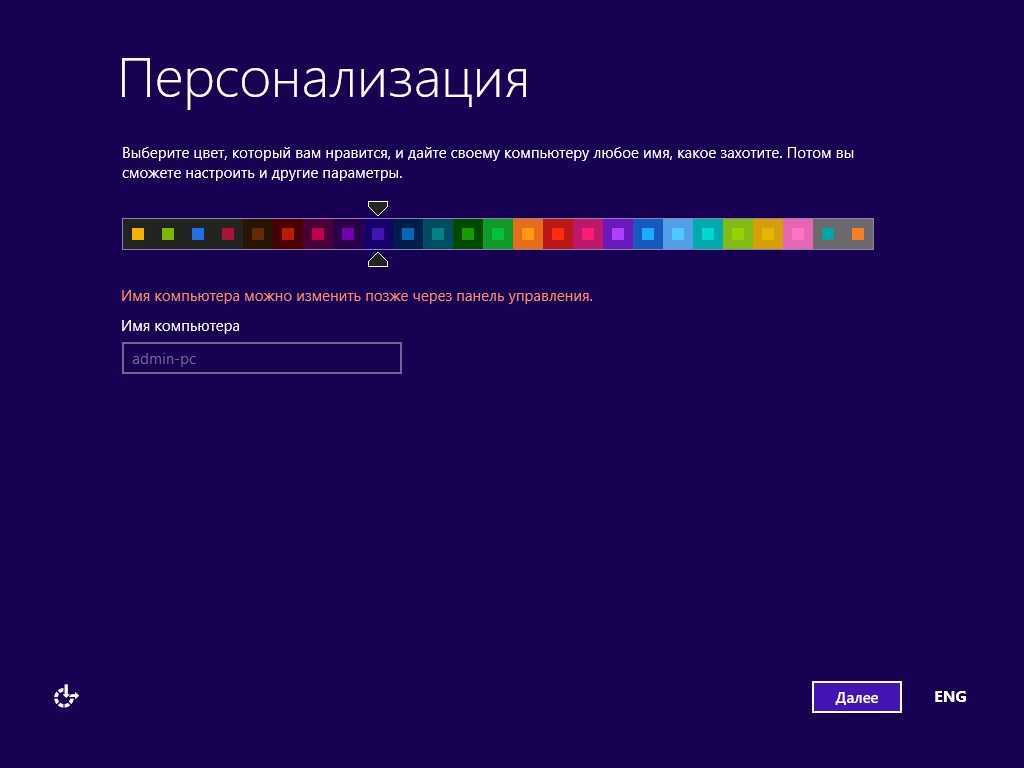The width and height of the screenshot is (1024, 768).
Task: Click the lower color selection marker arrow
Action: [377, 260]
